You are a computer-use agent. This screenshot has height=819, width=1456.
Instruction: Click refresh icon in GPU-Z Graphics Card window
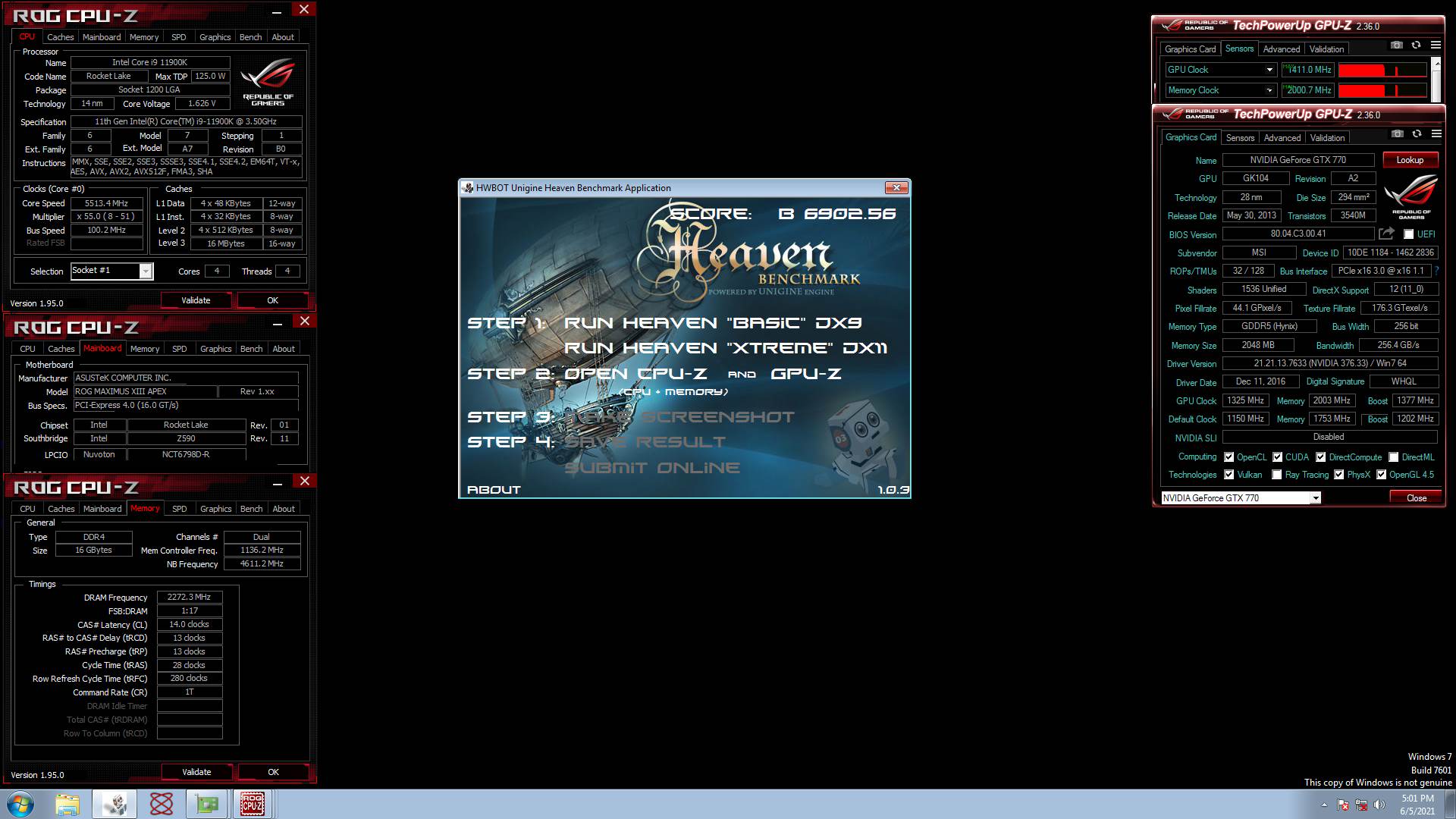click(1417, 134)
